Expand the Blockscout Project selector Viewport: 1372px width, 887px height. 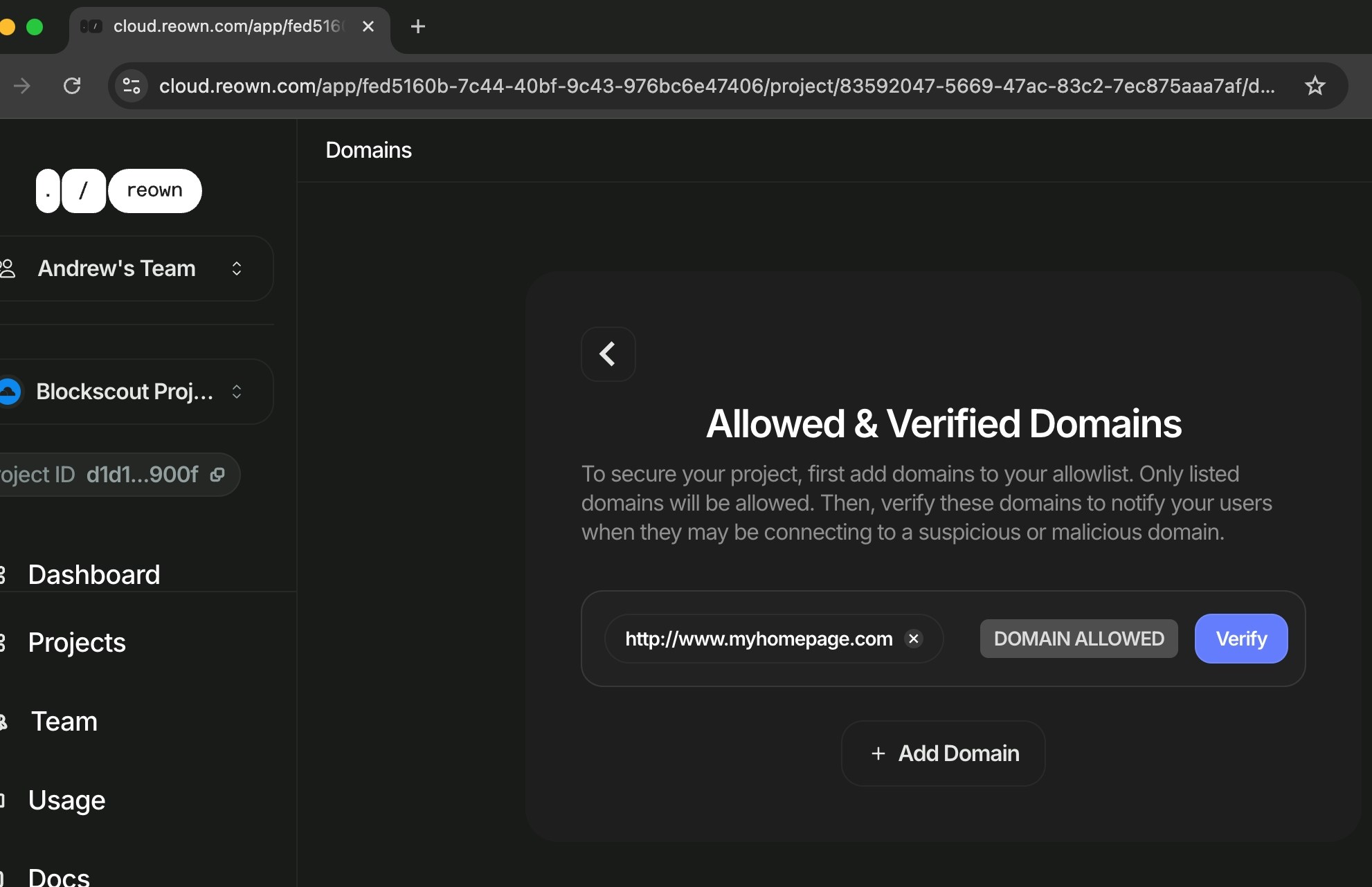[x=237, y=392]
